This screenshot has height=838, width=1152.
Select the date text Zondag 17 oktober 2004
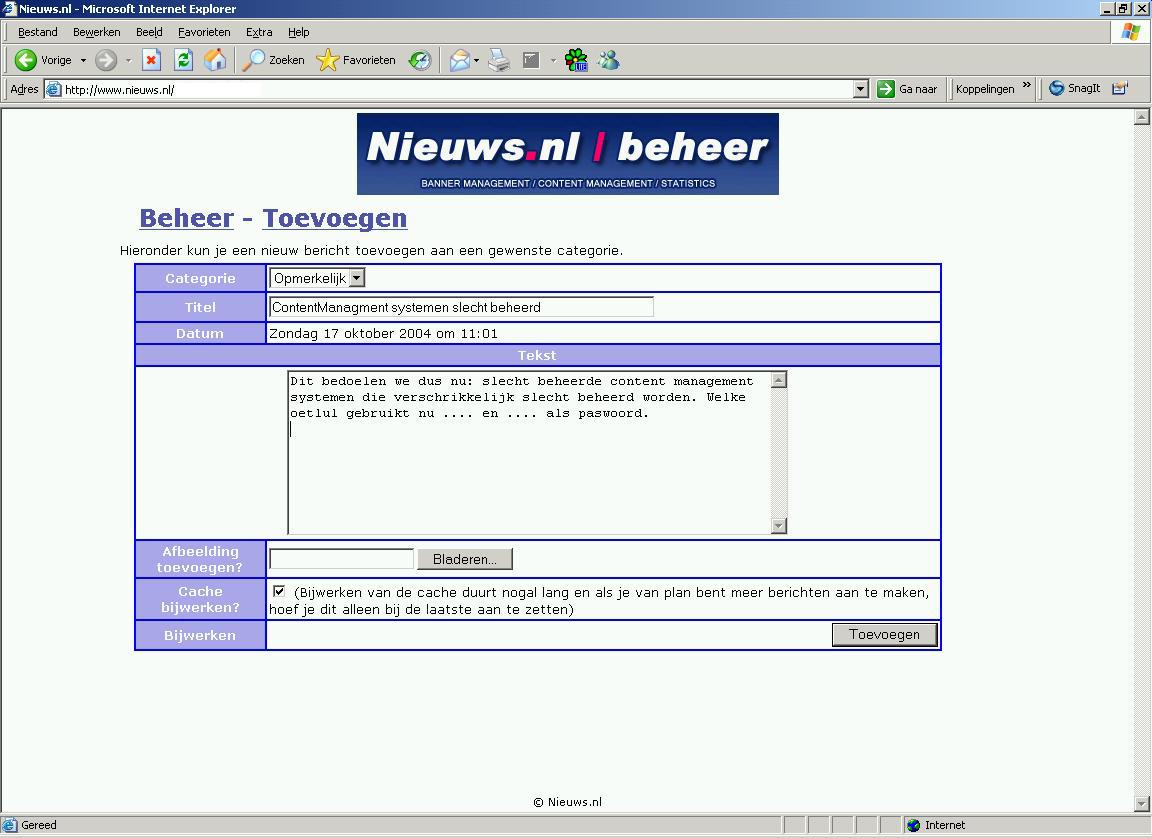coord(350,333)
